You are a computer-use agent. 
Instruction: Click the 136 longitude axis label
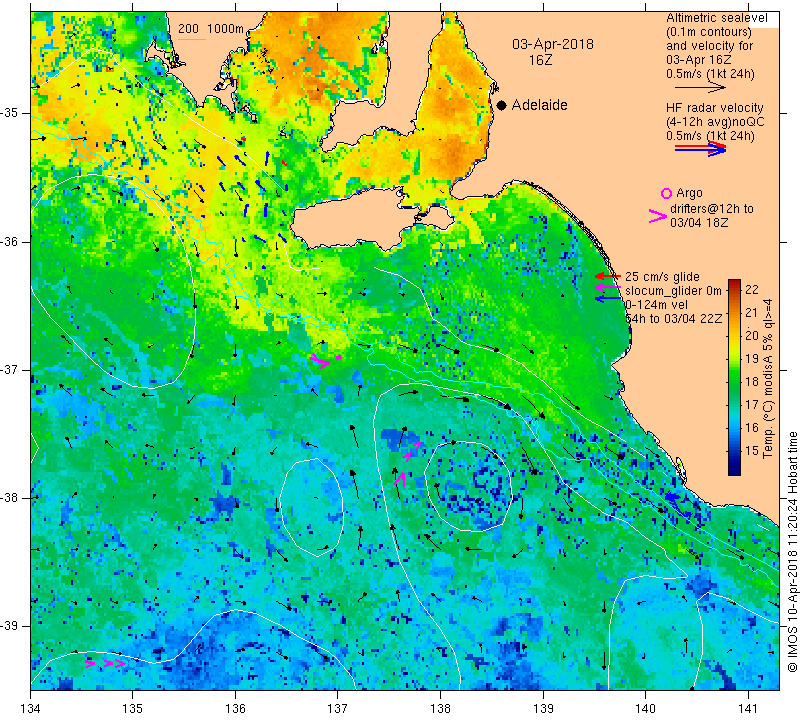pos(235,709)
